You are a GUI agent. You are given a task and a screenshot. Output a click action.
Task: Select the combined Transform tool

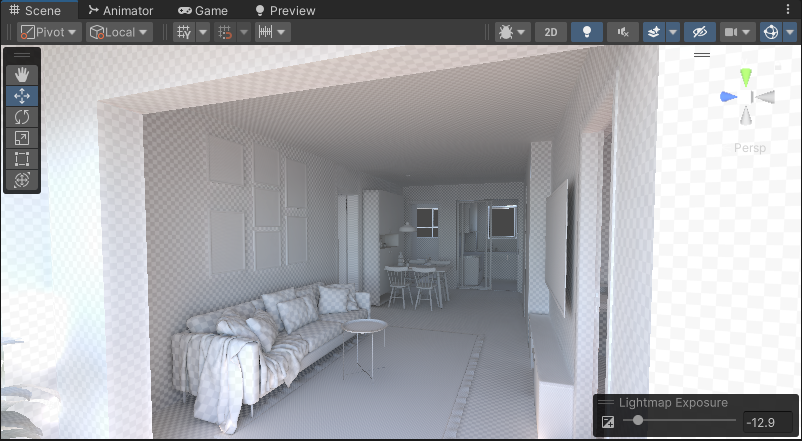[x=22, y=180]
